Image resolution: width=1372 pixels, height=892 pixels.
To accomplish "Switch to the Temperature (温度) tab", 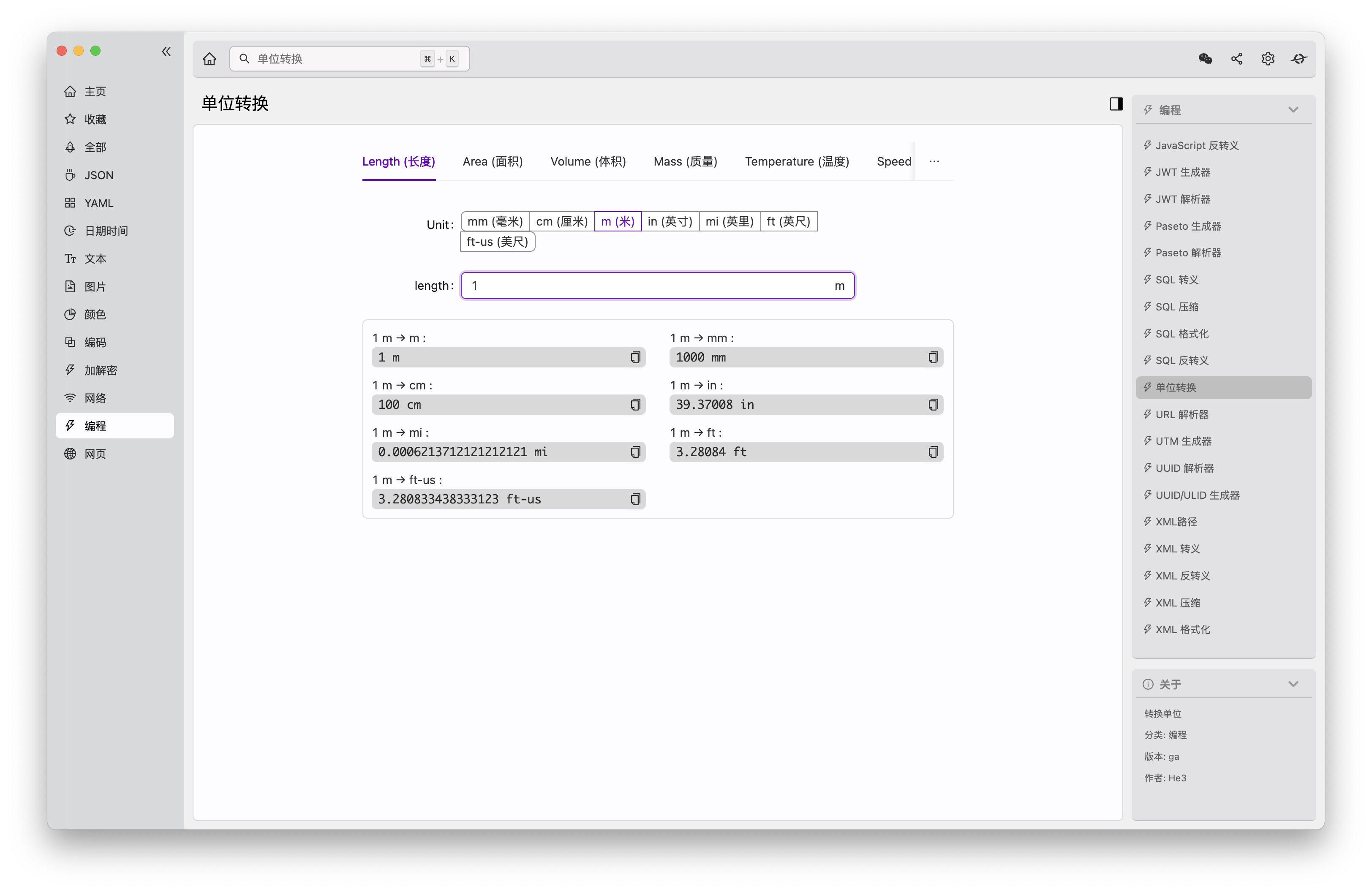I will (x=797, y=161).
